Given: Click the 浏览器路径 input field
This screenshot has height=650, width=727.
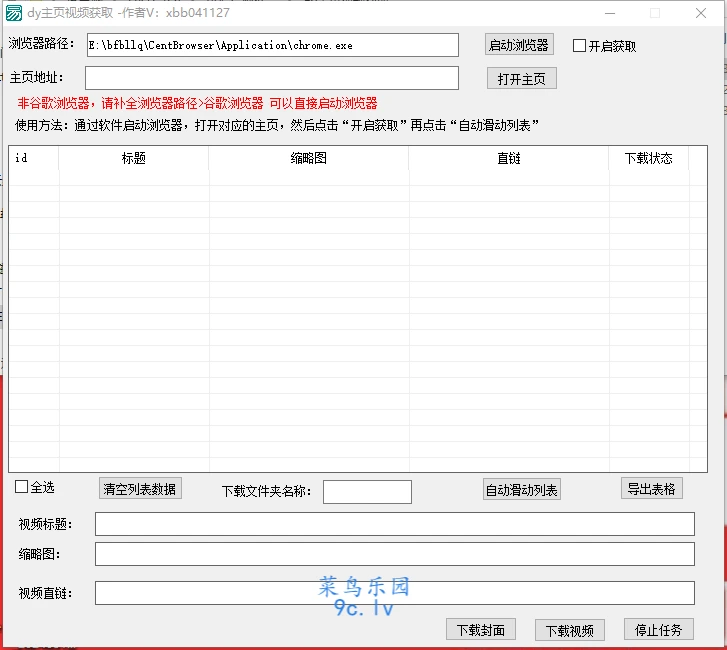Looking at the screenshot, I should pos(272,45).
